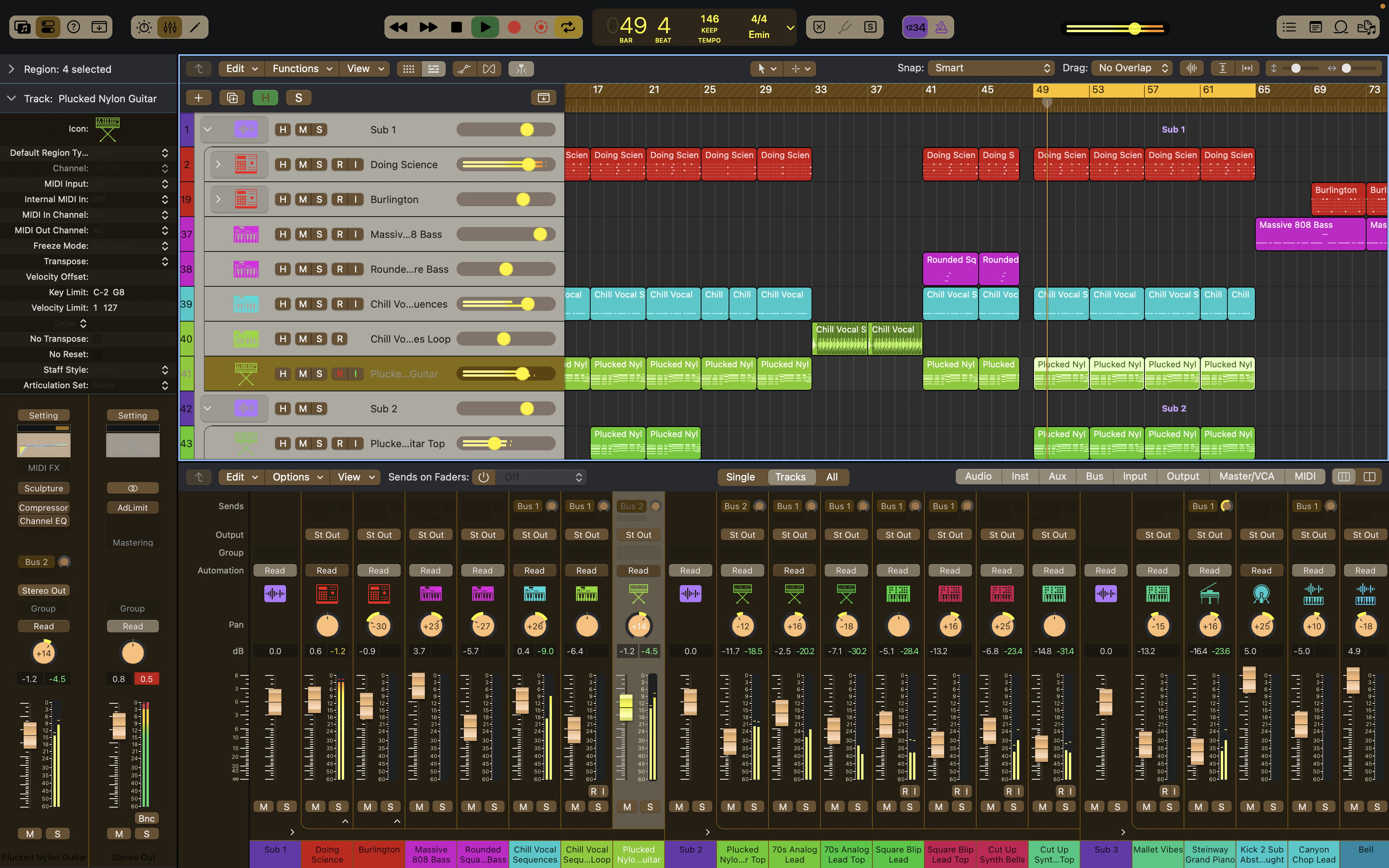Viewport: 1389px width, 868px height.
Task: Toggle the waveform zoom button
Action: pos(1192,68)
